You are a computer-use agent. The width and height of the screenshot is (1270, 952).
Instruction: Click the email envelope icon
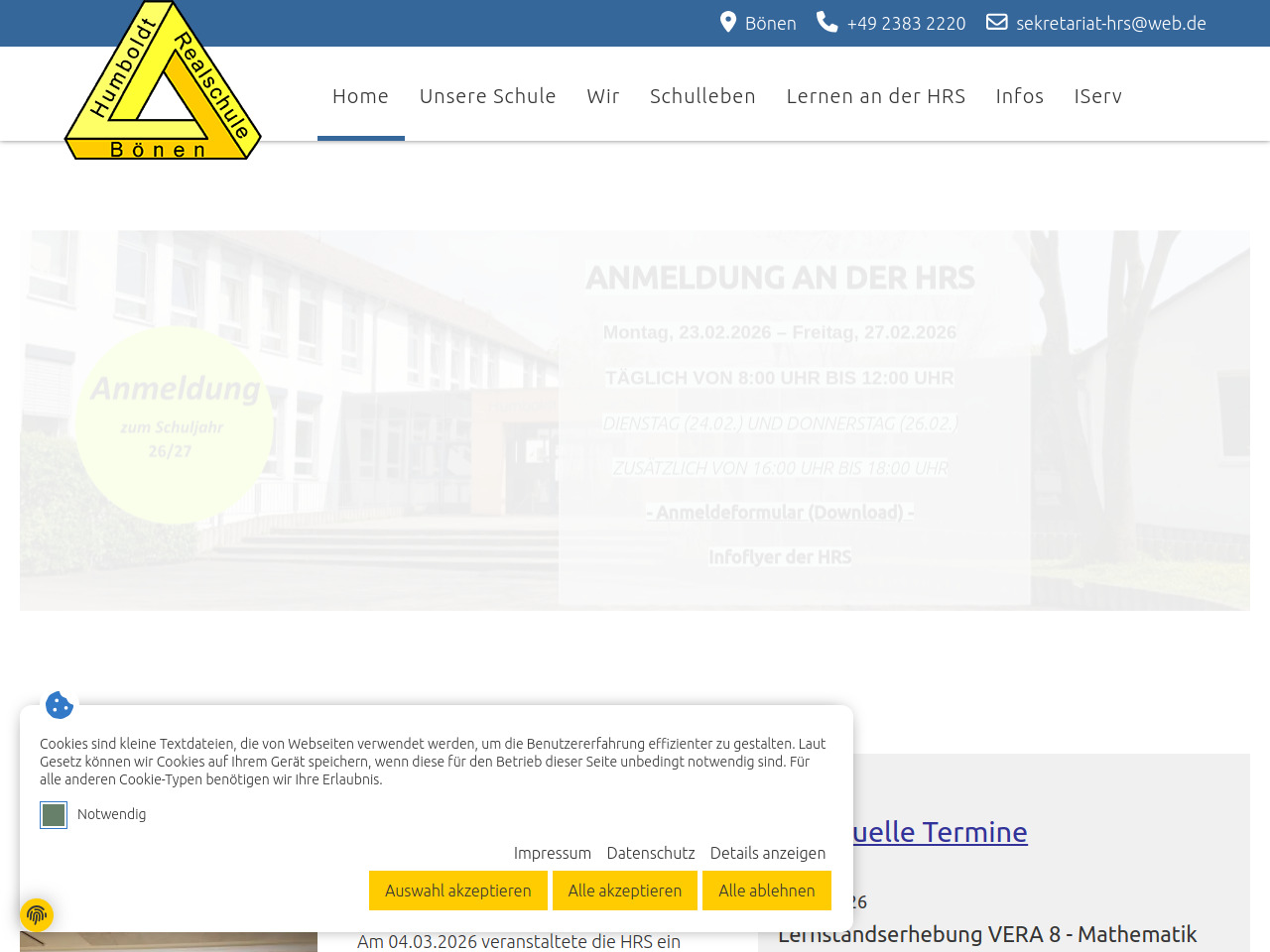point(996,22)
